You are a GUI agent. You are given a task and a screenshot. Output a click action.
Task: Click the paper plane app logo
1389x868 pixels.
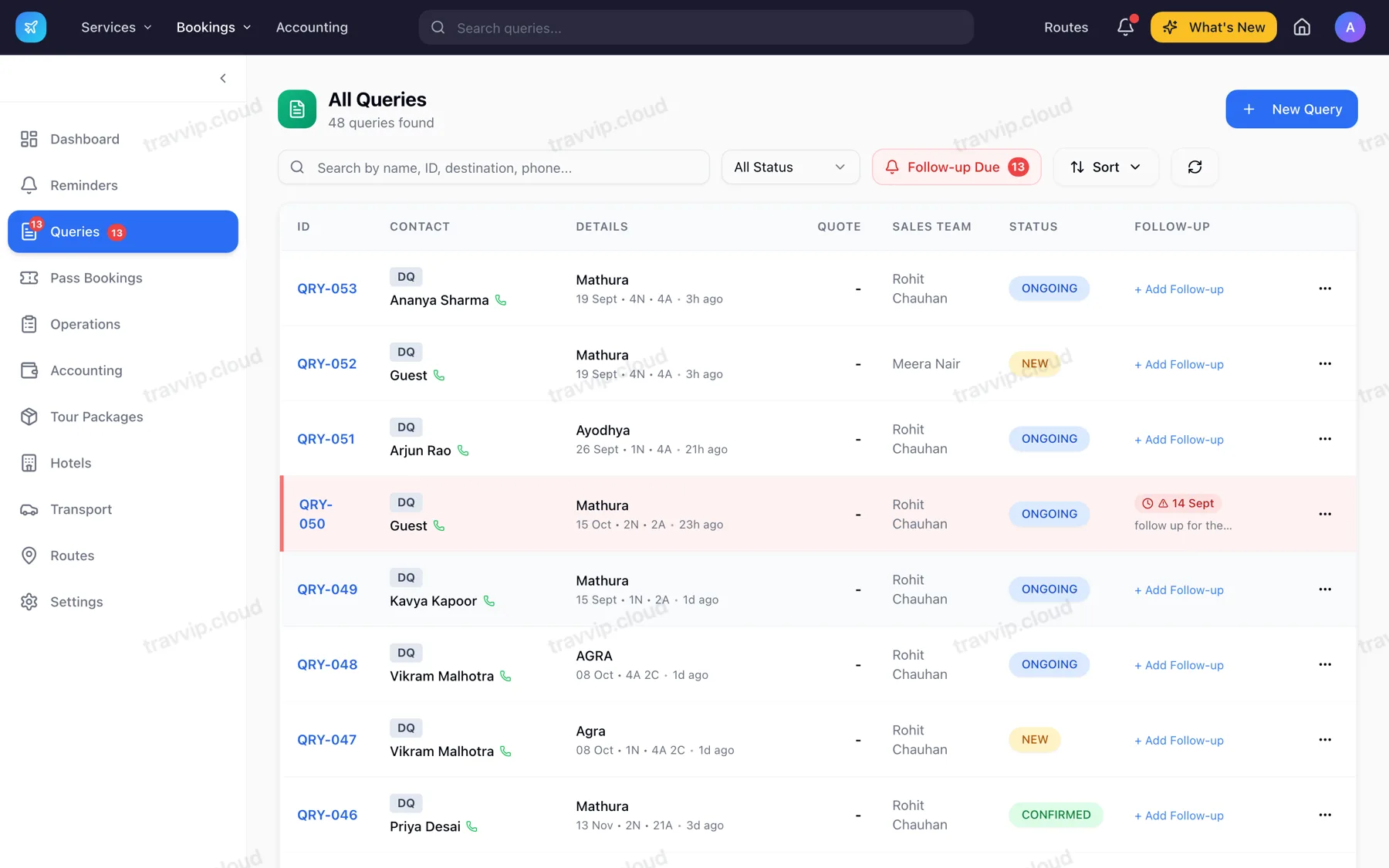31,27
